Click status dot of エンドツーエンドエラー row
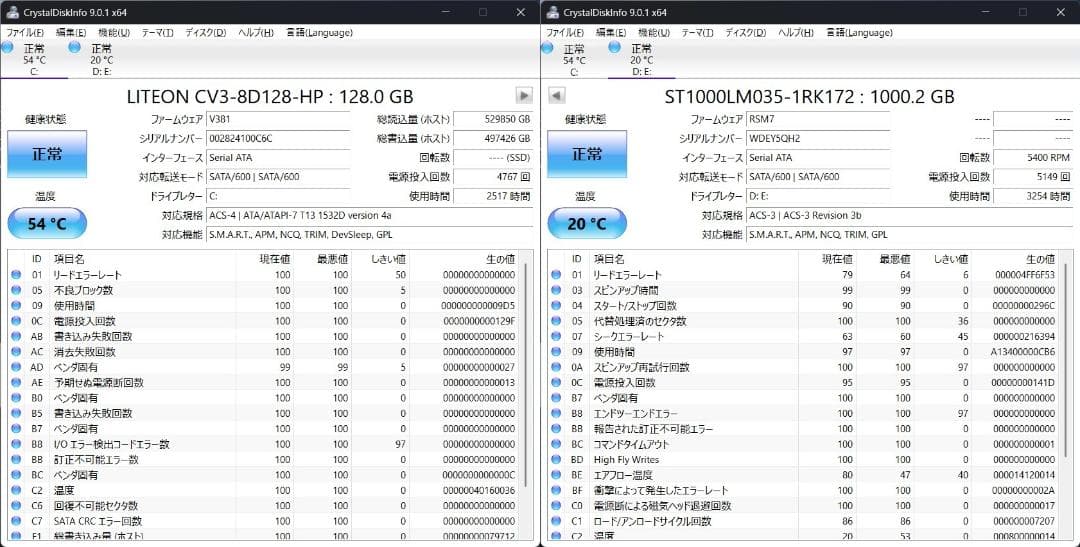The image size is (1080, 547). pos(556,413)
